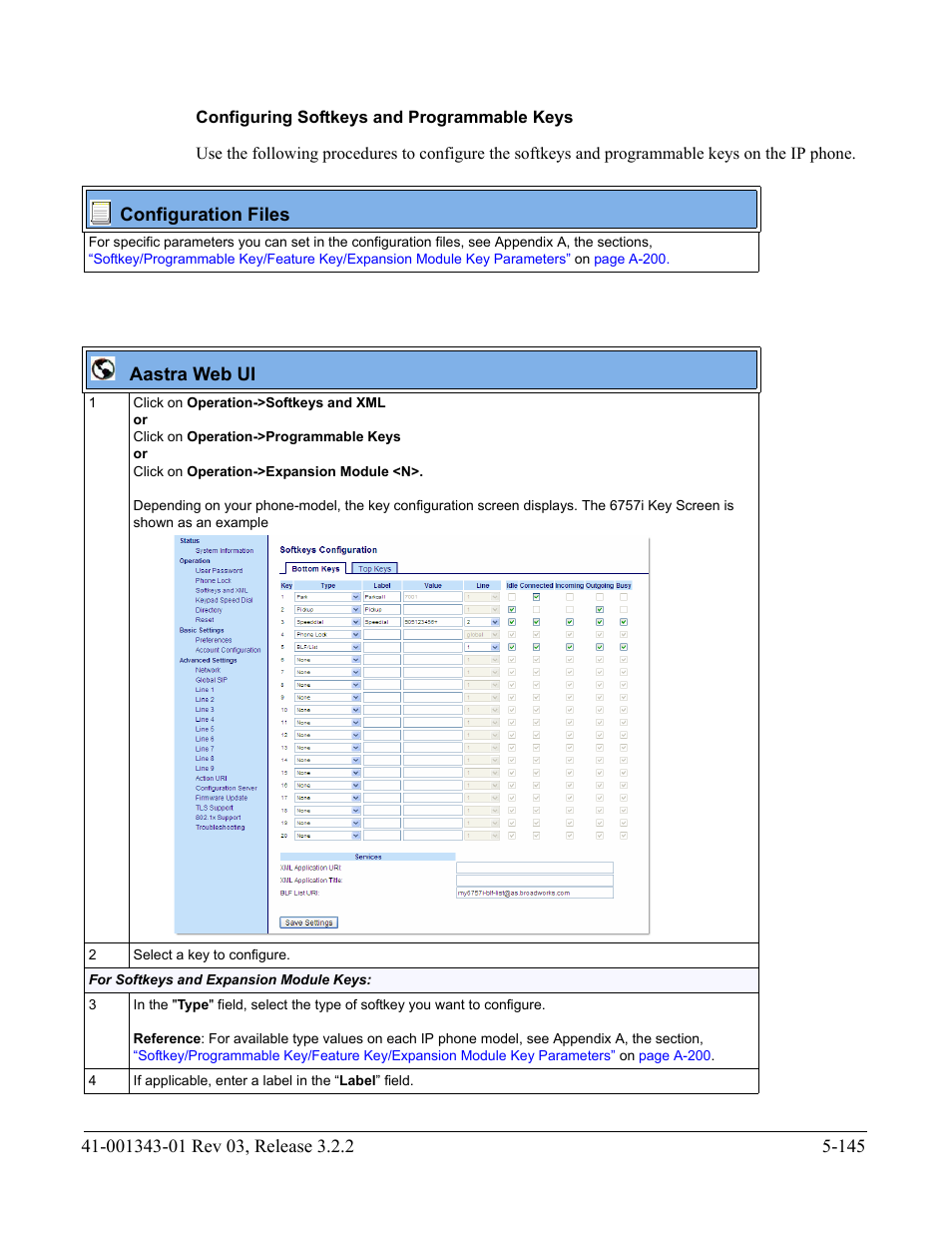The width and height of the screenshot is (952, 1233).
Task: Open TLS Support in sidebar
Action: [x=215, y=808]
